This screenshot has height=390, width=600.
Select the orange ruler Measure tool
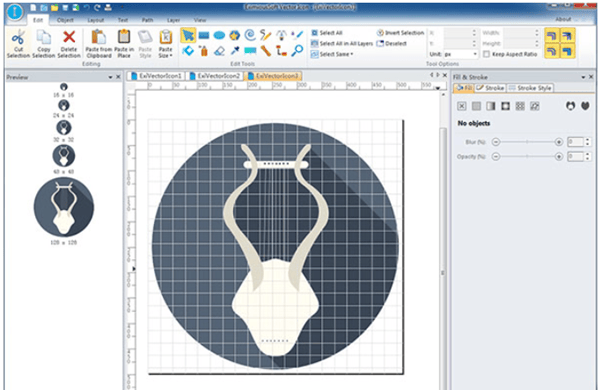(x=266, y=51)
